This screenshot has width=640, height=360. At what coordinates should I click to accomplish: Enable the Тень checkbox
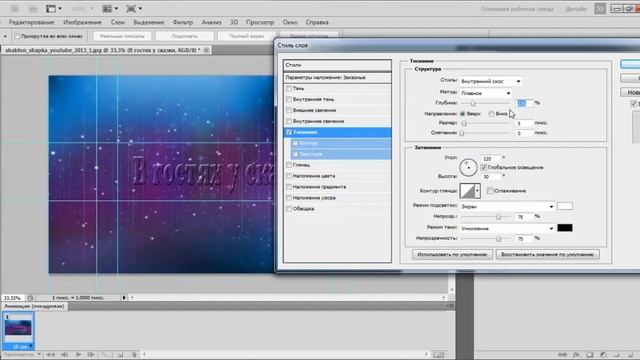pos(289,88)
